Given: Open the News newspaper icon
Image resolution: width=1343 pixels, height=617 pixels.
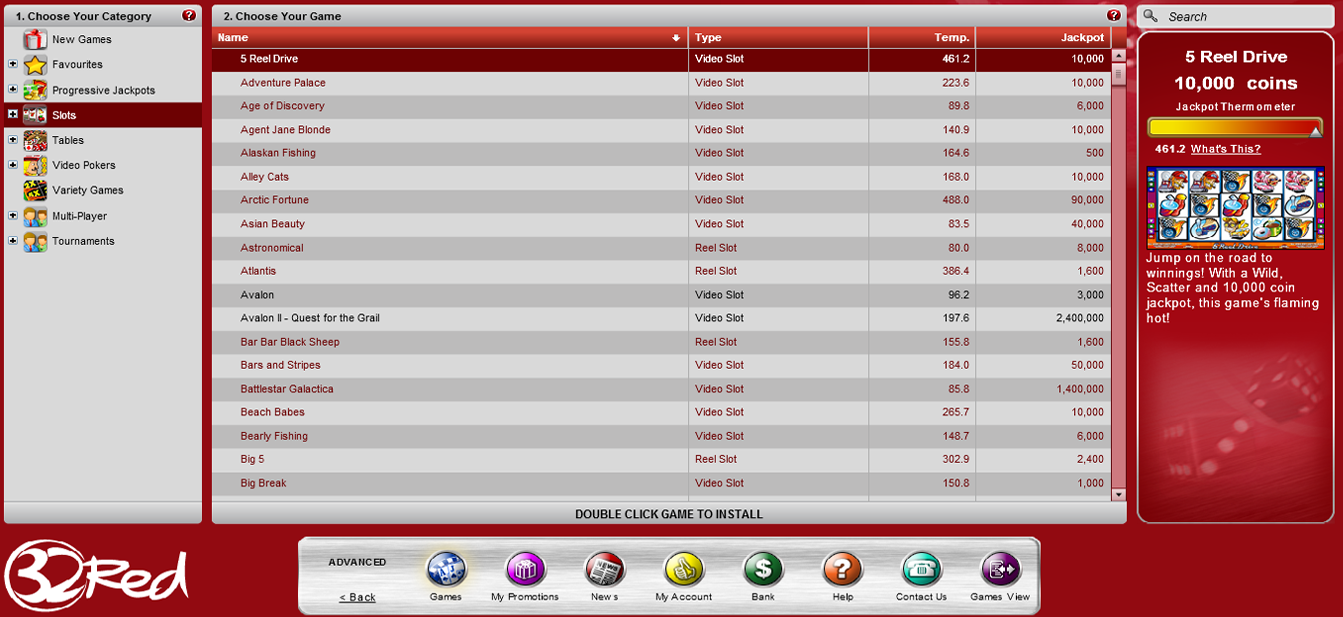Looking at the screenshot, I should click(x=604, y=569).
